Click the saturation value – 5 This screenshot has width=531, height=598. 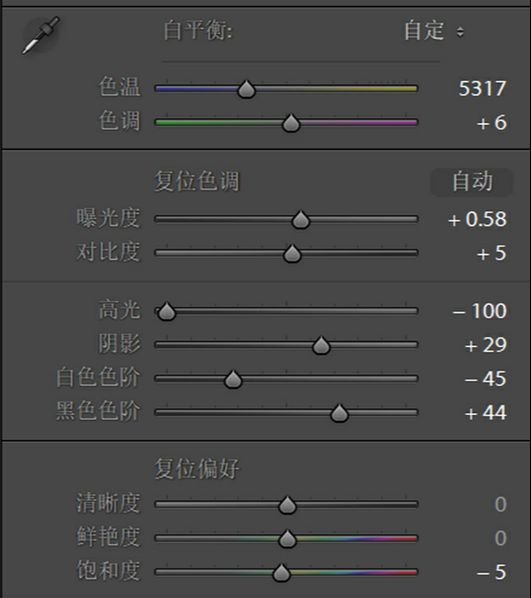(492, 572)
